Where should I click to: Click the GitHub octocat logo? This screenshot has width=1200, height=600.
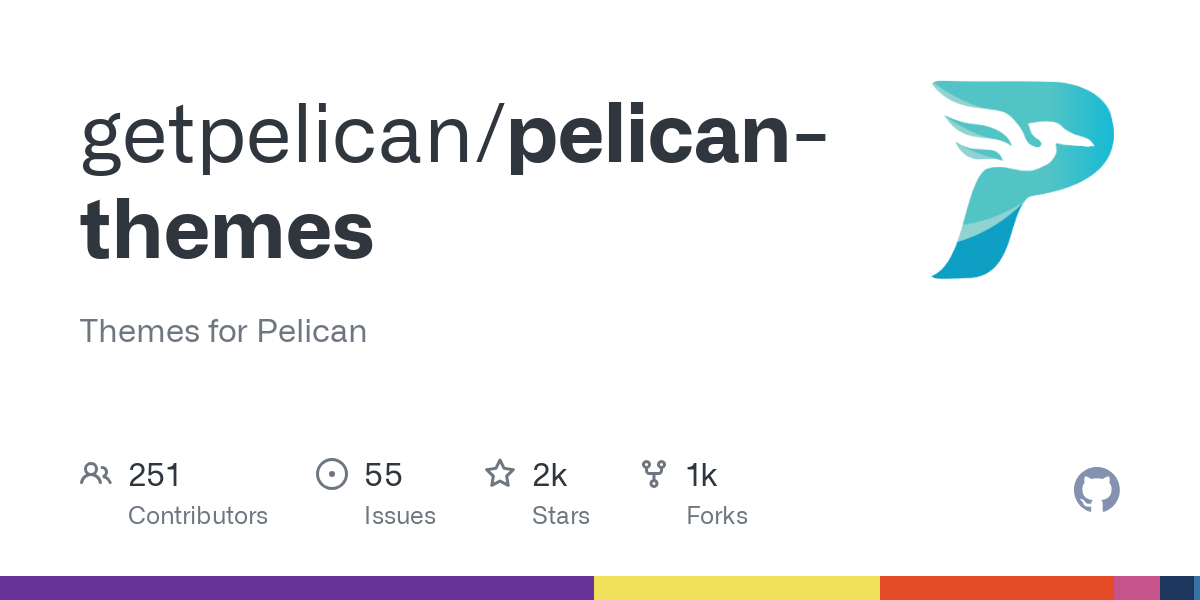[1097, 490]
